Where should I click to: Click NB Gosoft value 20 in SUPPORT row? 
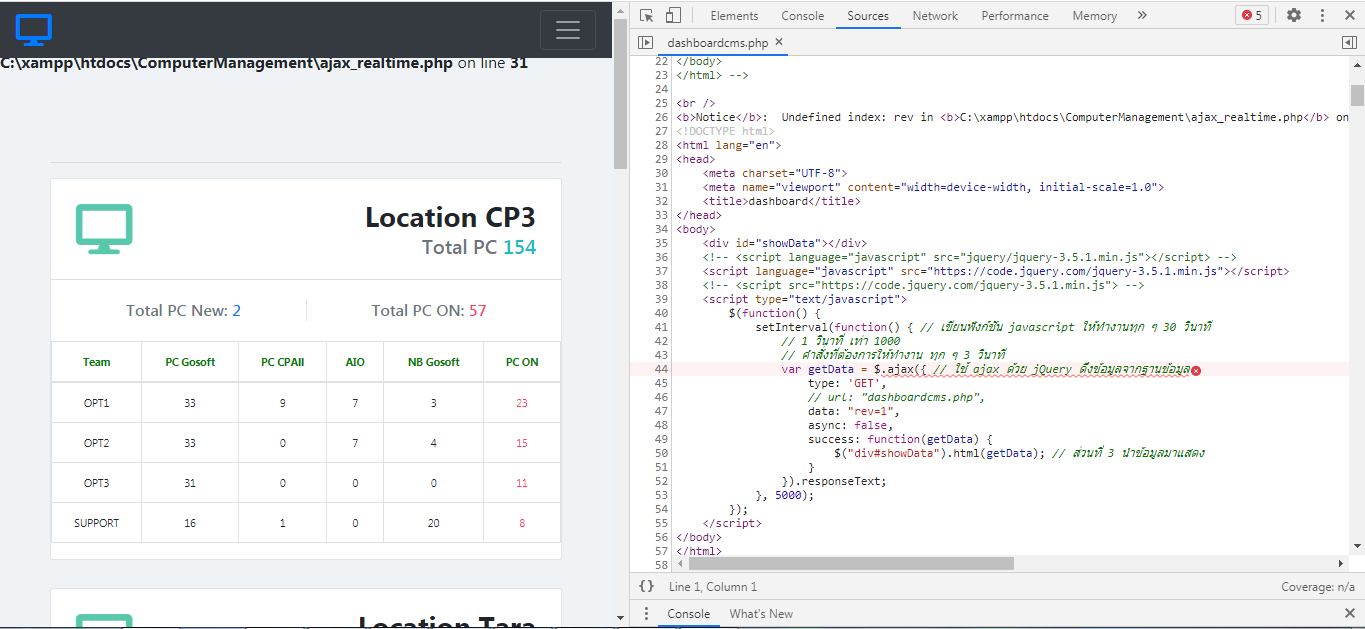click(x=433, y=523)
